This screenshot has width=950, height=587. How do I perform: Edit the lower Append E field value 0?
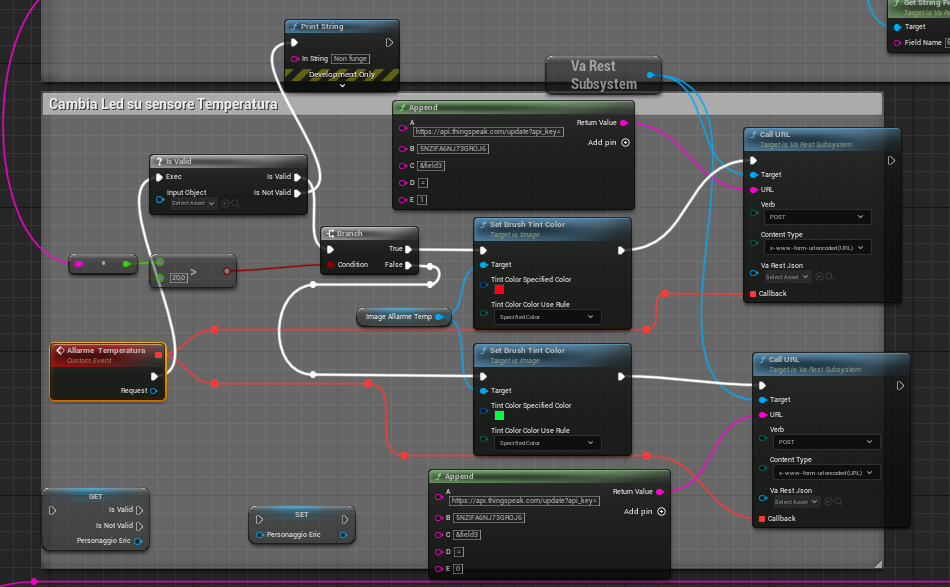(x=457, y=568)
